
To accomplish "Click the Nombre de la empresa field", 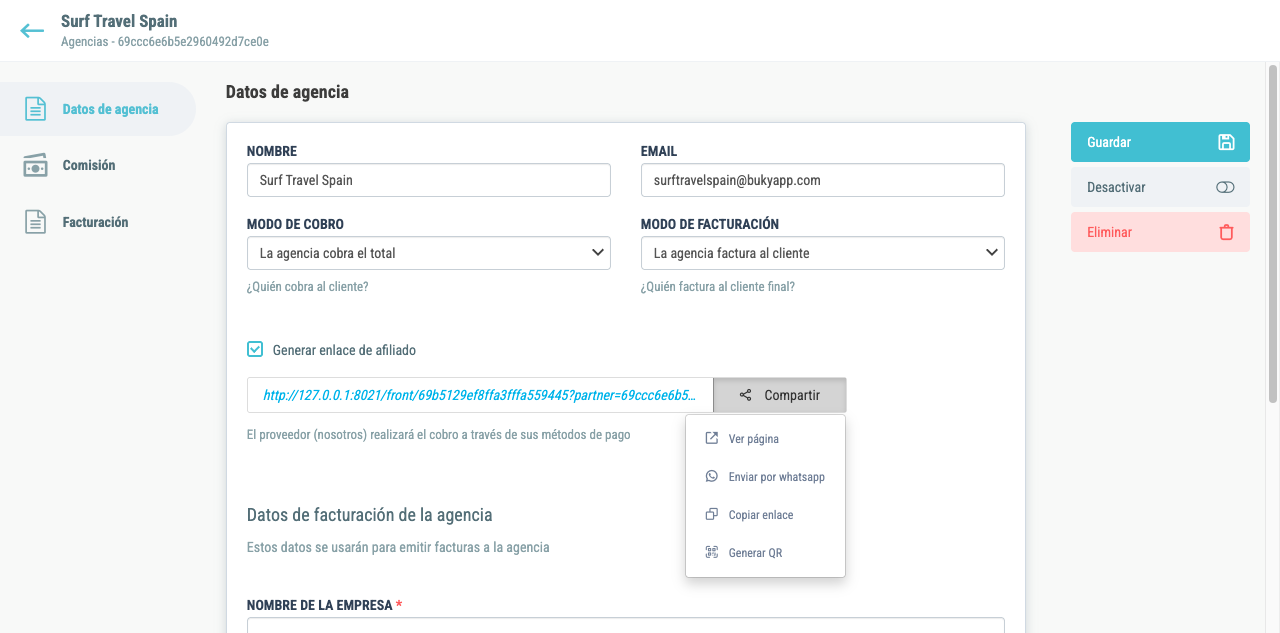I will click(x=626, y=625).
